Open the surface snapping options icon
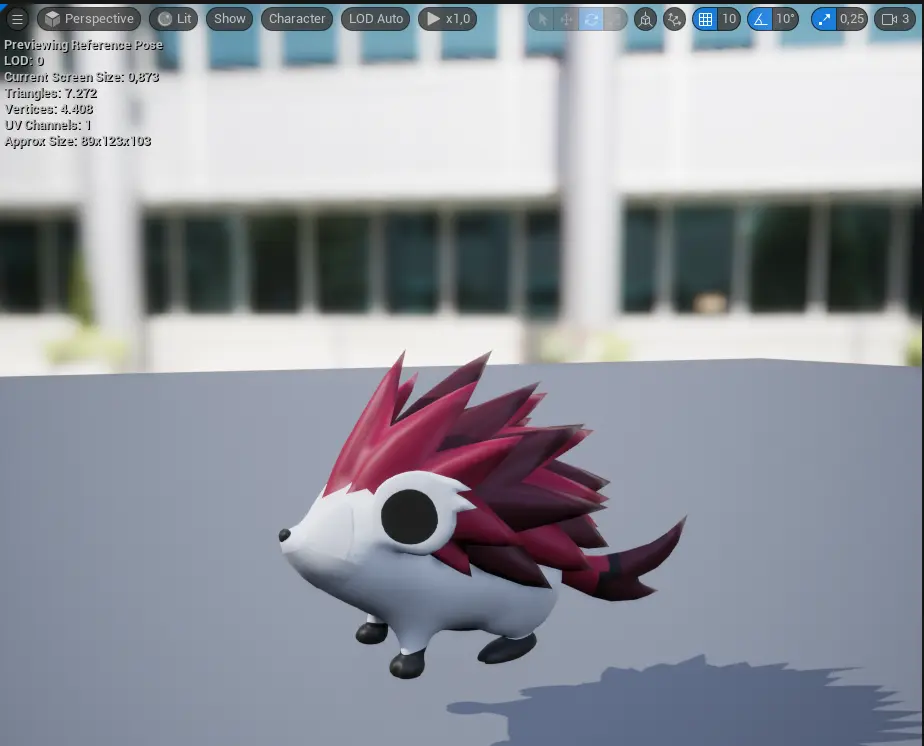This screenshot has height=746, width=924. tap(674, 19)
